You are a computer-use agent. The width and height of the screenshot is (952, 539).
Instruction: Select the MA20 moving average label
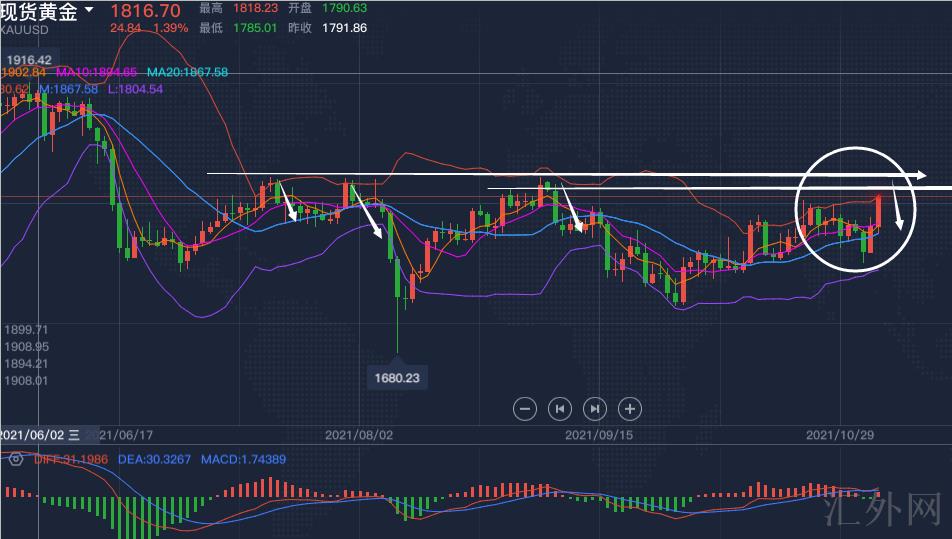[187, 73]
